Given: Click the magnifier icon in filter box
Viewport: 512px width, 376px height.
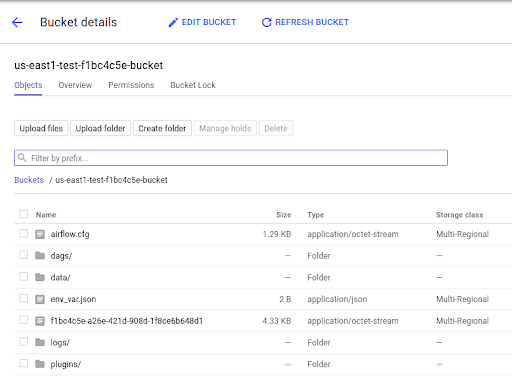Looking at the screenshot, I should (22, 158).
